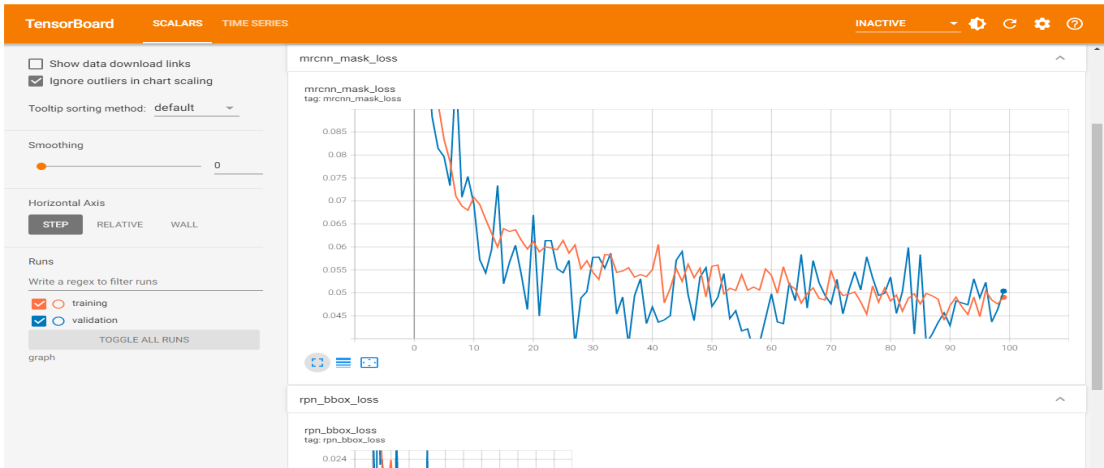Click the TensorBoard logo

(69, 23)
